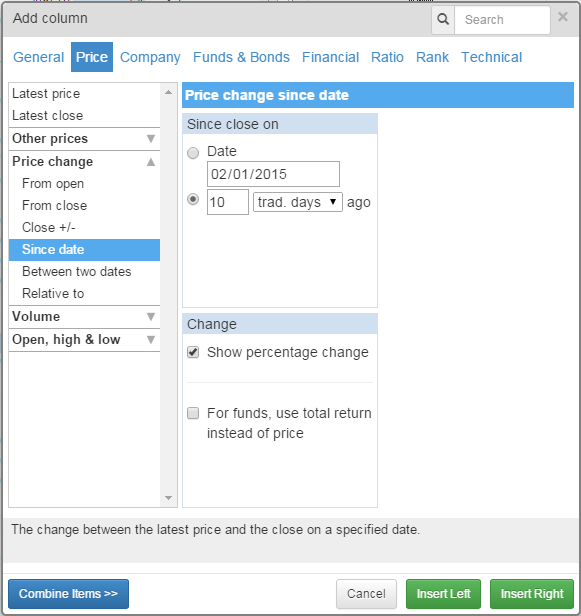Click the Insert Right button
The width and height of the screenshot is (581, 616).
tap(532, 594)
